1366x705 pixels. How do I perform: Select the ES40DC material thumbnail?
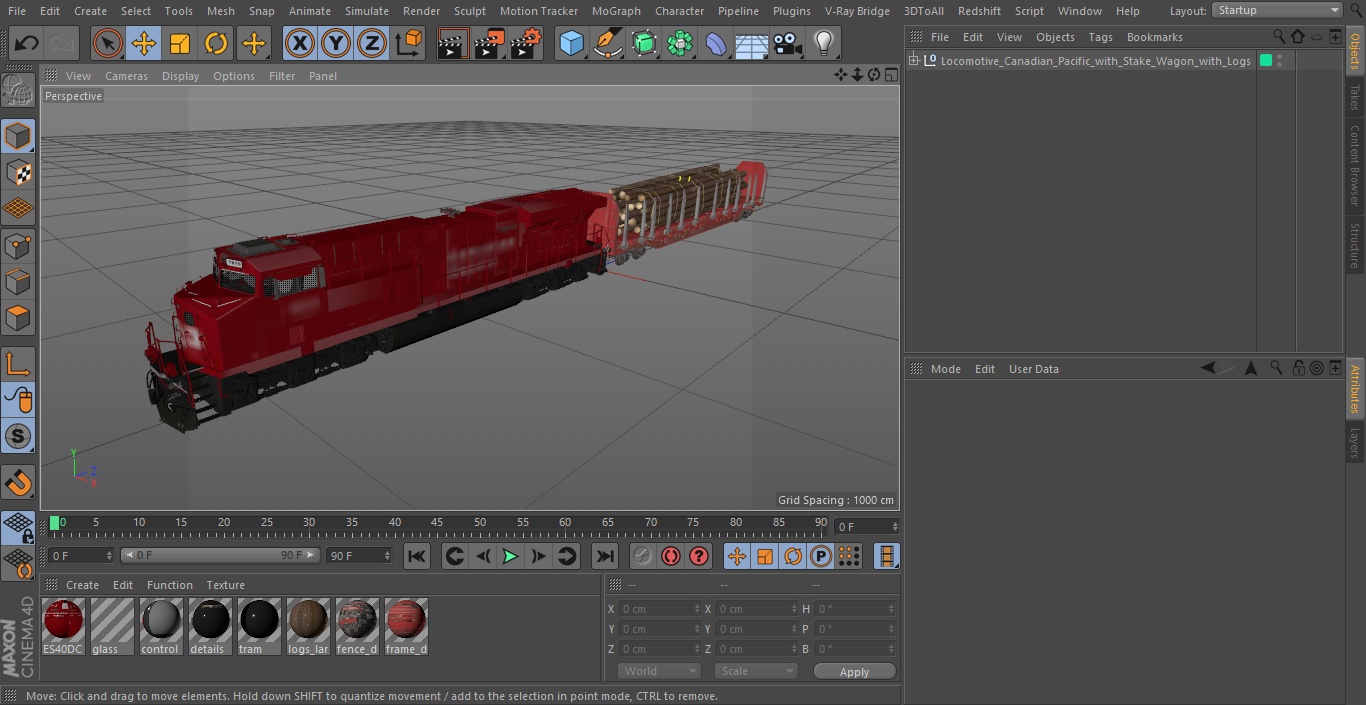[x=63, y=626]
